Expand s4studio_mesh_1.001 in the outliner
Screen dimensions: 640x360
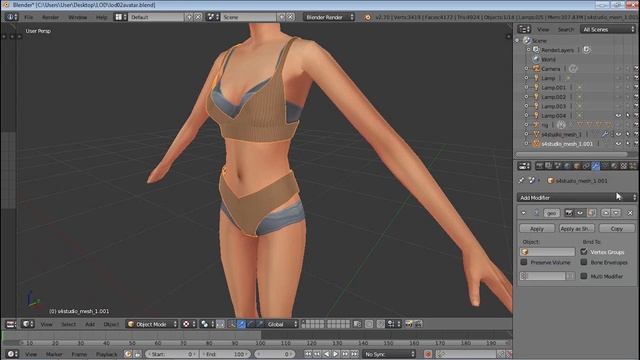point(527,144)
